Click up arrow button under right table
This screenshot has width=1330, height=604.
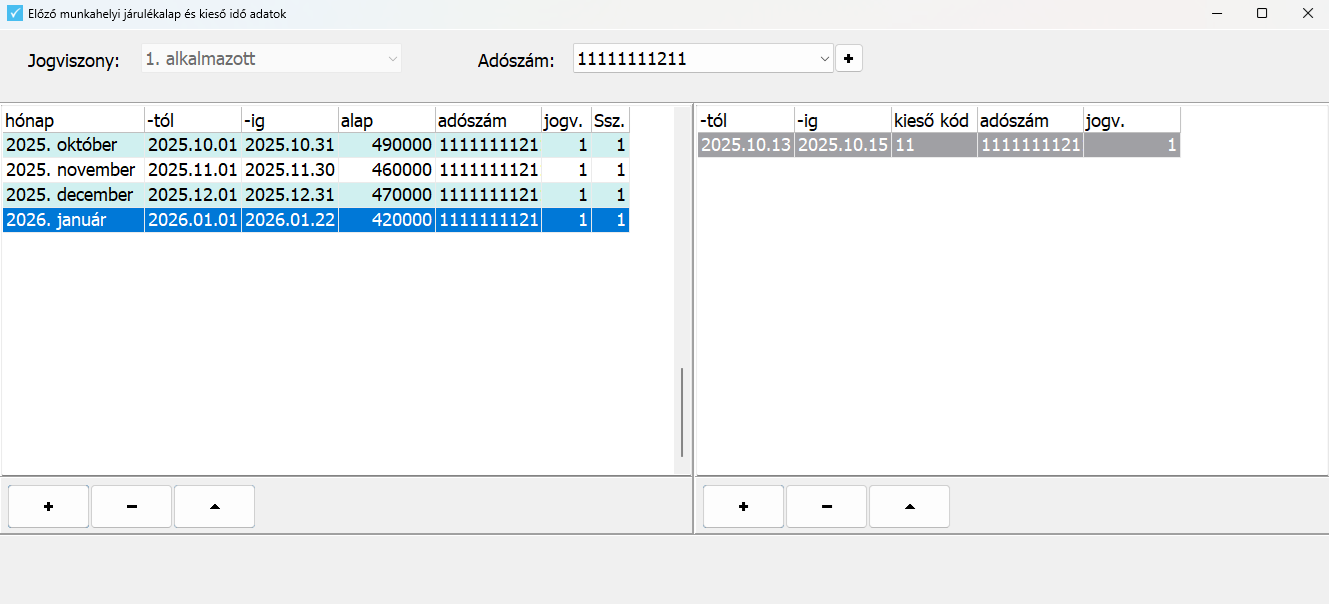[909, 507]
